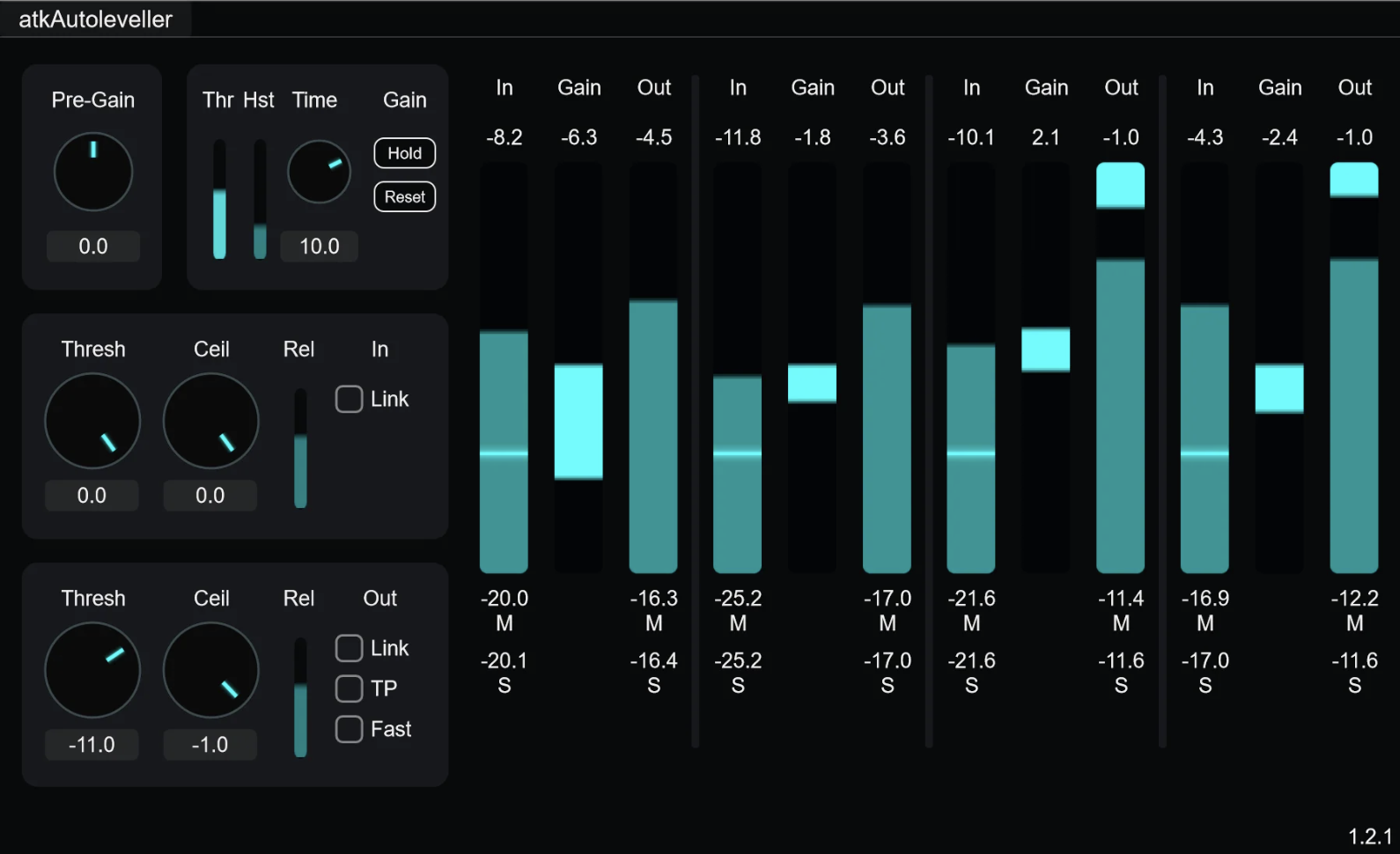Toggle the TP checkbox
The height and width of the screenshot is (854, 1400).
[x=349, y=688]
